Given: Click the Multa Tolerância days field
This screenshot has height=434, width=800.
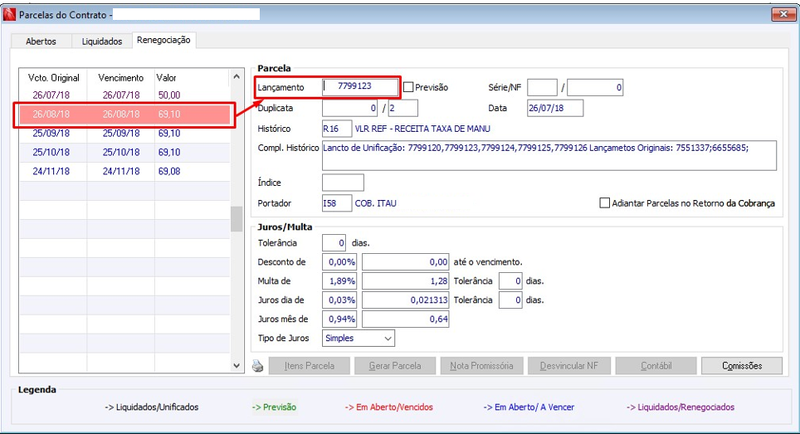Looking at the screenshot, I should coord(510,281).
